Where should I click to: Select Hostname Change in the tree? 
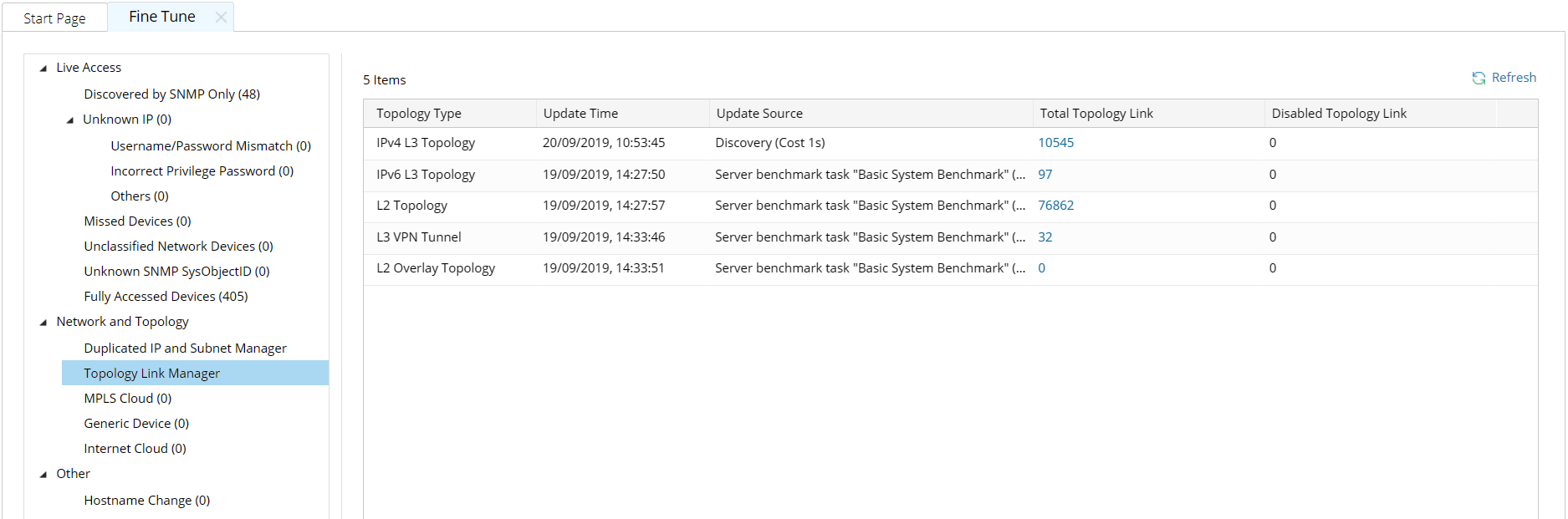[146, 501]
